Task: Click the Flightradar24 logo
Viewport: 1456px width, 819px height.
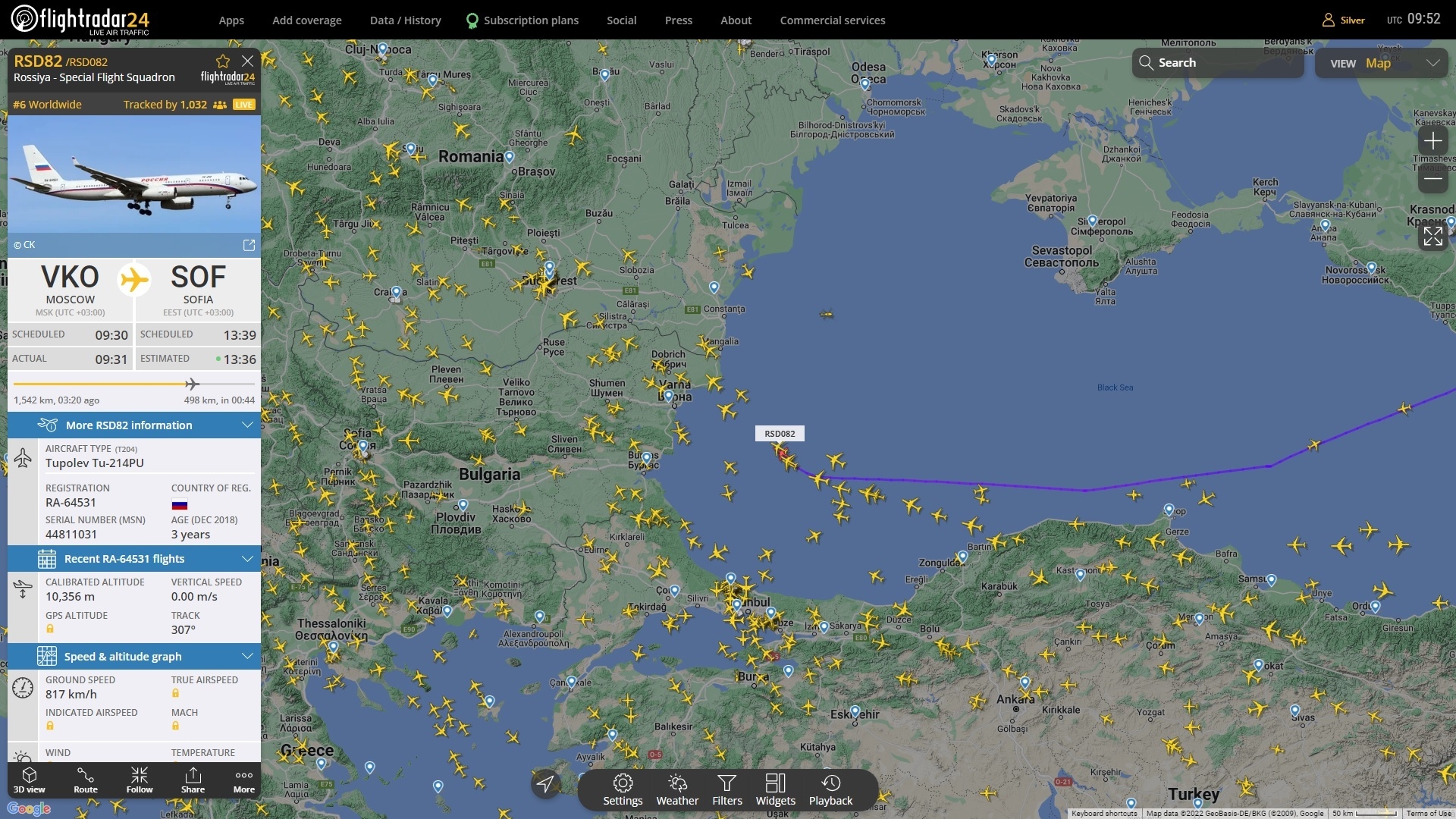Action: click(x=80, y=20)
